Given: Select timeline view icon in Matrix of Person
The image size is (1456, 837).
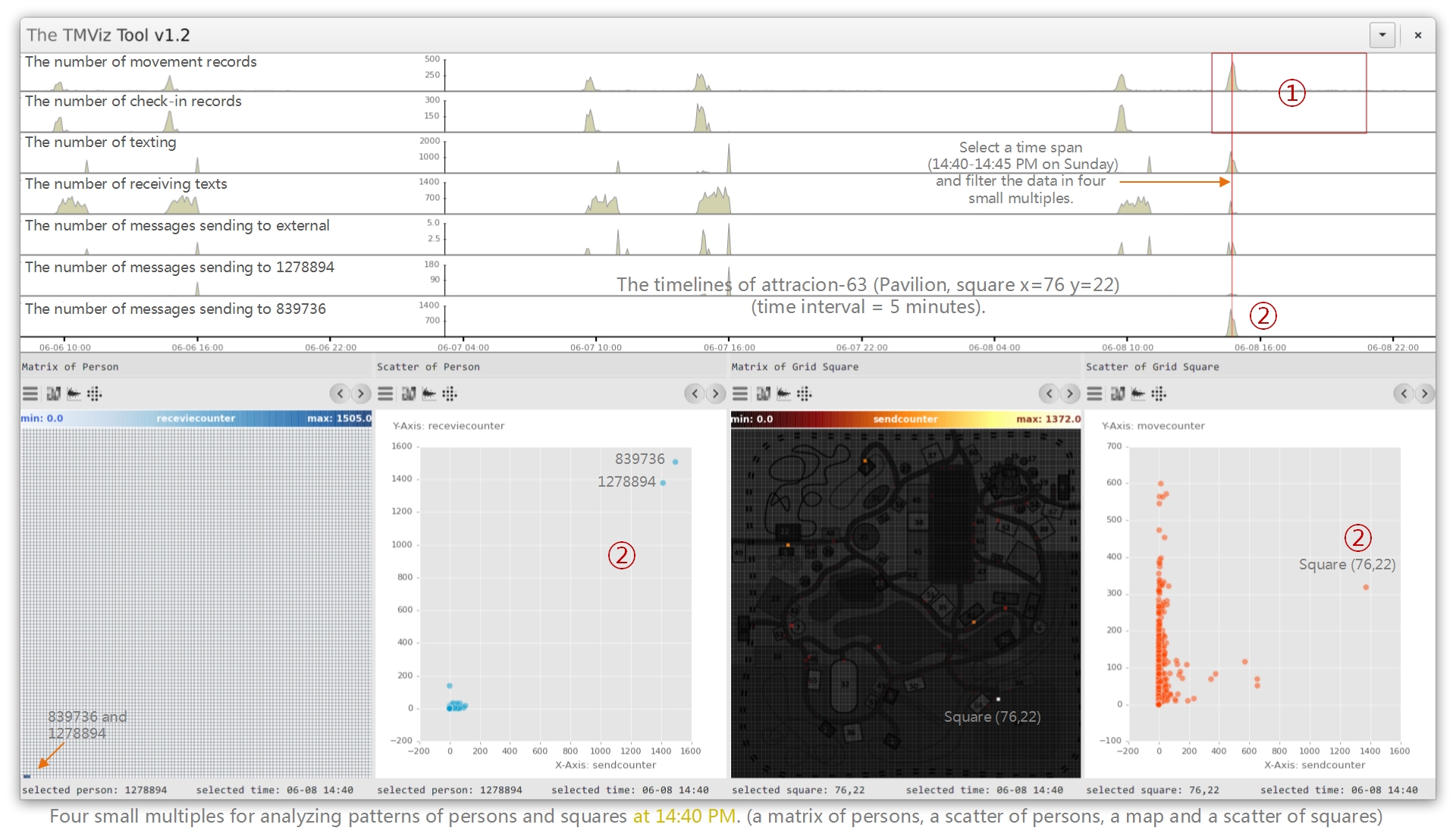Looking at the screenshot, I should tap(74, 393).
